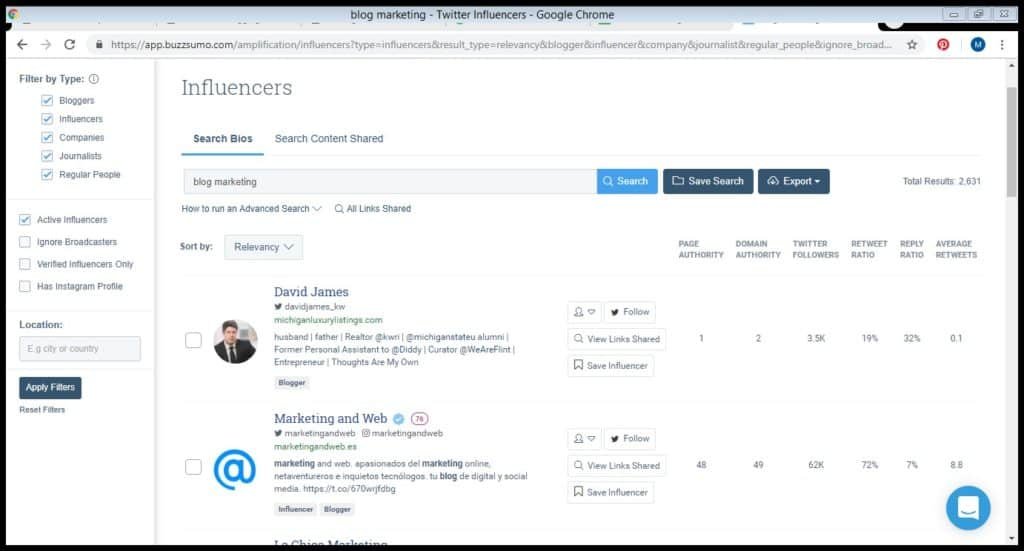Toggle the Bloggers checkbox
The width and height of the screenshot is (1024, 551).
pyautogui.click(x=47, y=101)
